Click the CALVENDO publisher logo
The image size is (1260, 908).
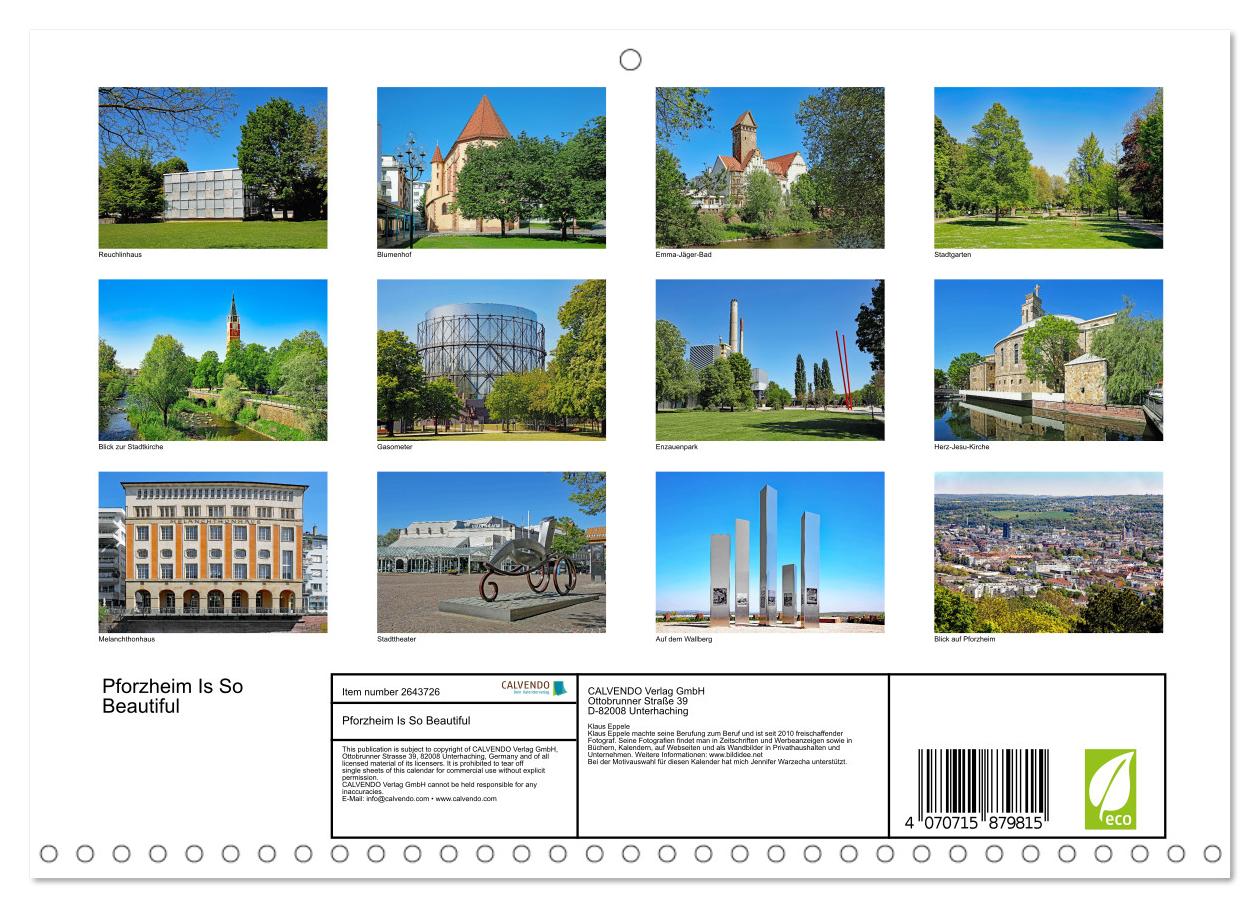click(534, 688)
